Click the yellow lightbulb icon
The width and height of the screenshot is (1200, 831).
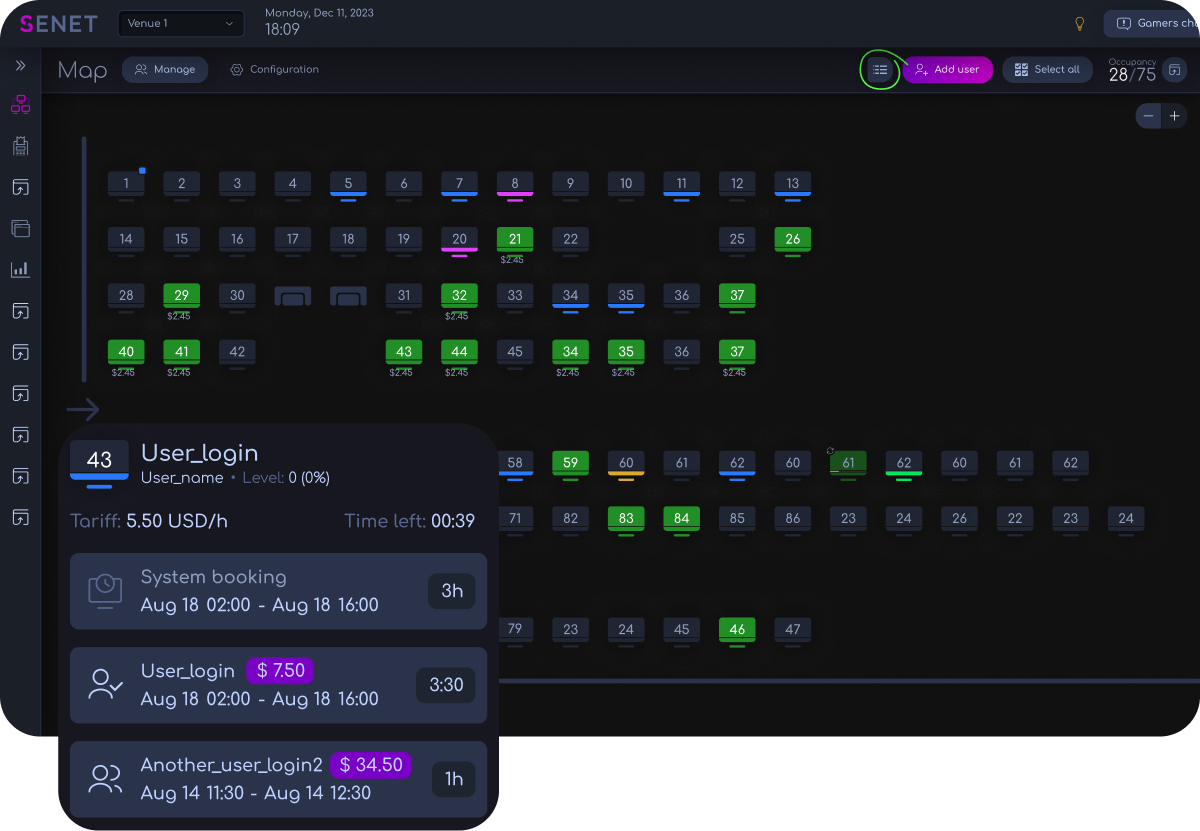point(1079,23)
